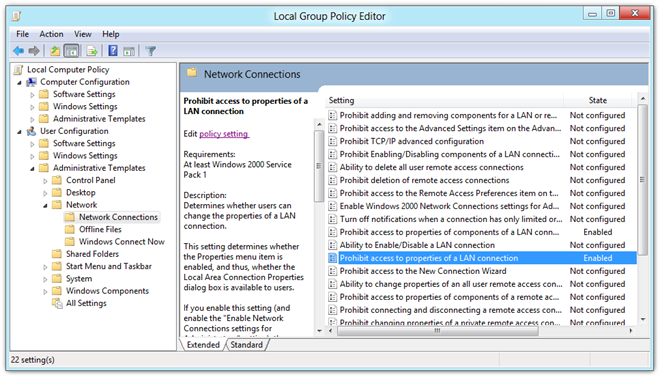Click the Up one level folder icon

[x=55, y=51]
